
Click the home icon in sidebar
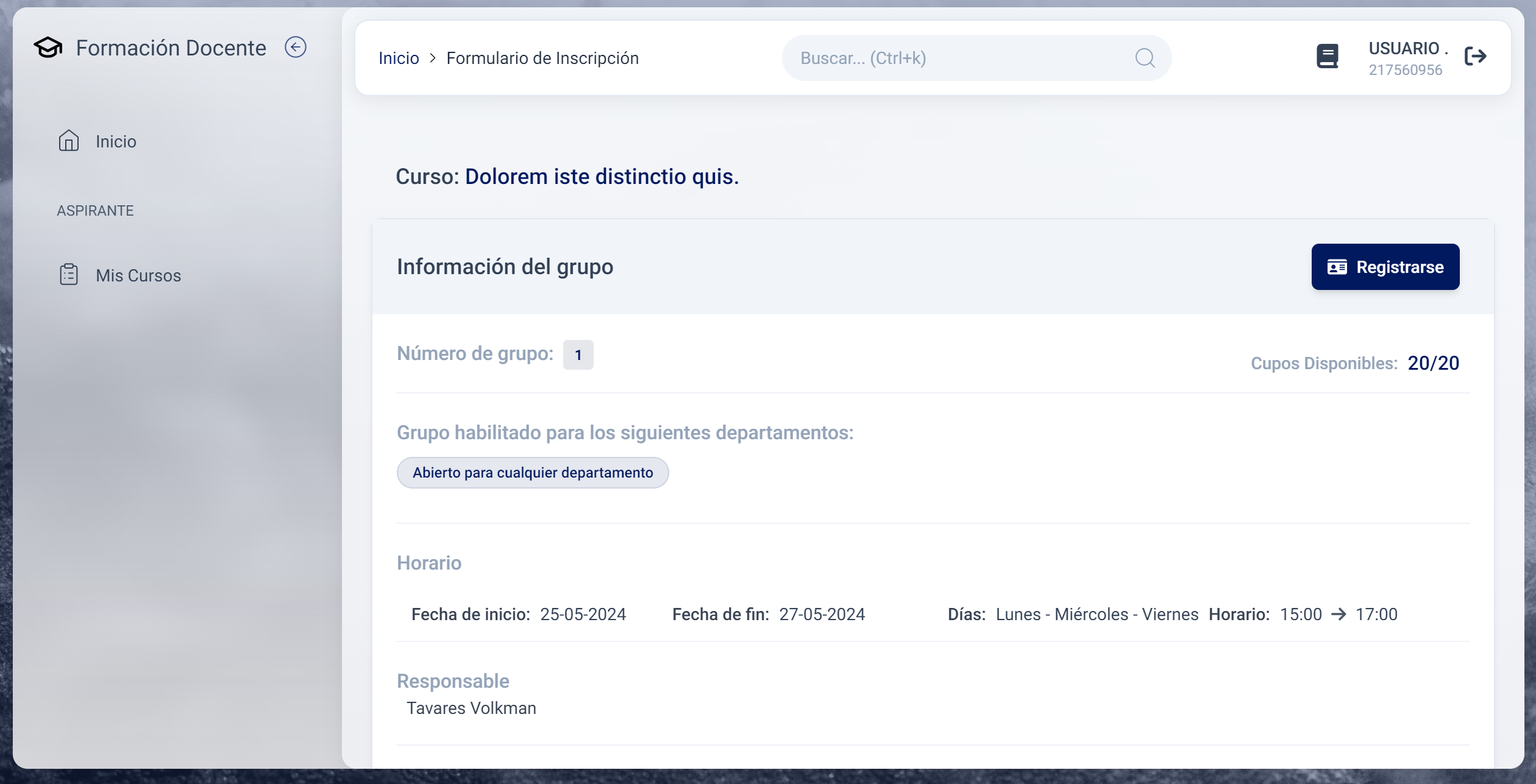69,141
